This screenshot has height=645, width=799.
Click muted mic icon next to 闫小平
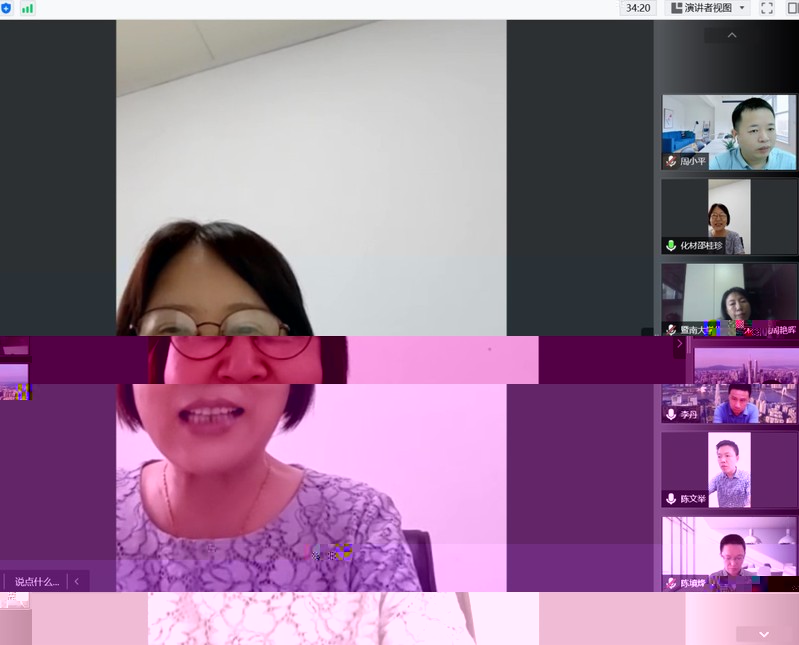[671, 161]
